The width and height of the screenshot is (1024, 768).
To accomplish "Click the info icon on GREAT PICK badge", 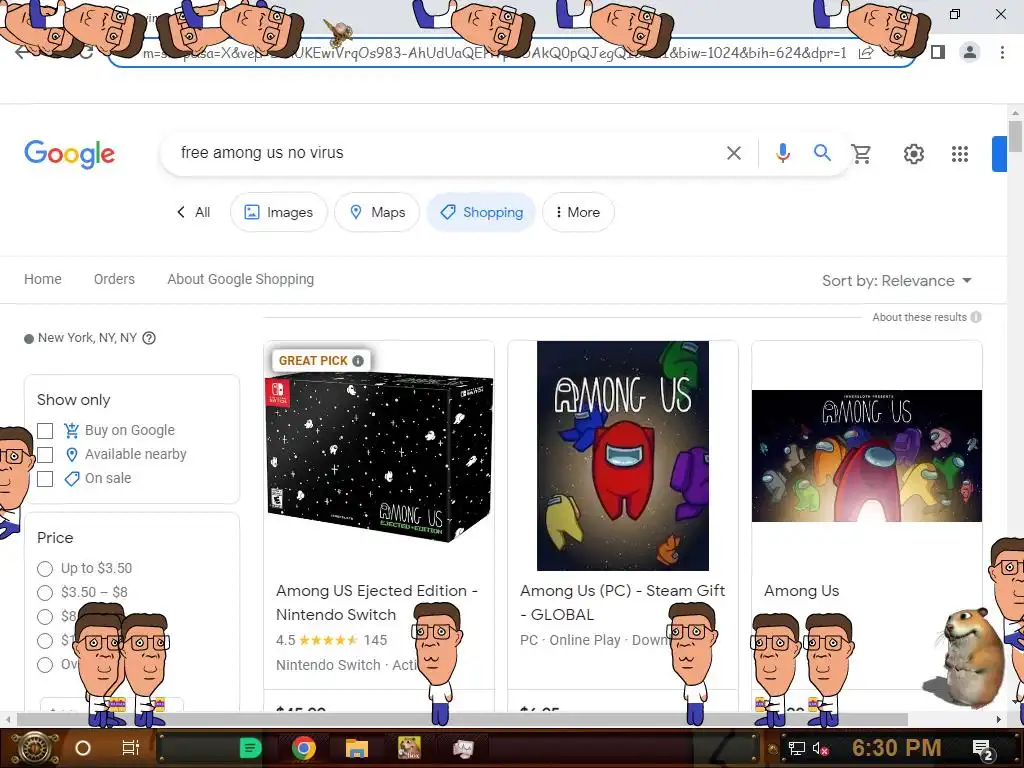I will [x=358, y=360].
